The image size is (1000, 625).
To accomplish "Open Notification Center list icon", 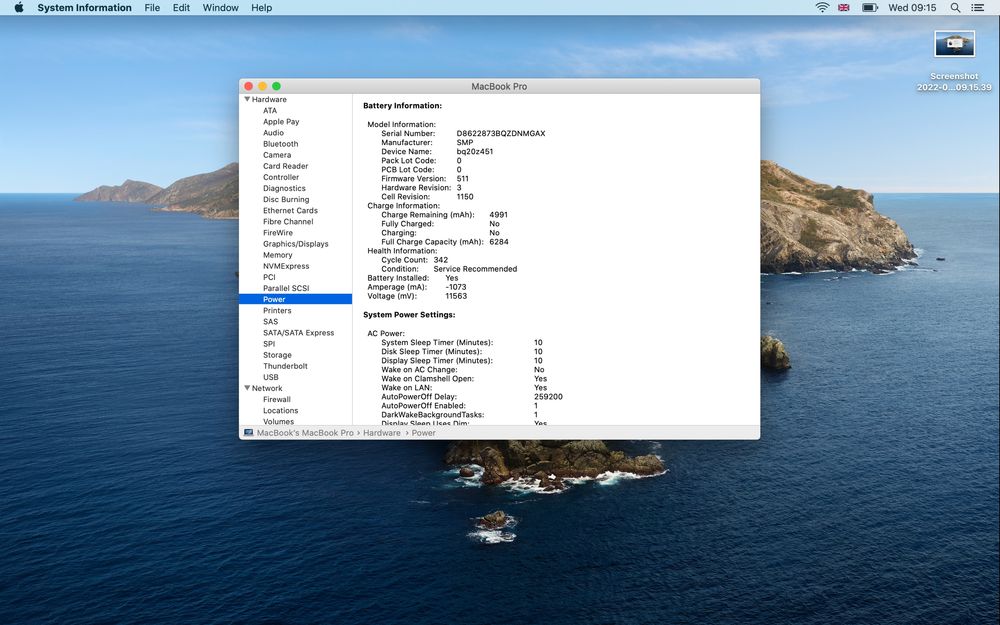I will (x=977, y=8).
